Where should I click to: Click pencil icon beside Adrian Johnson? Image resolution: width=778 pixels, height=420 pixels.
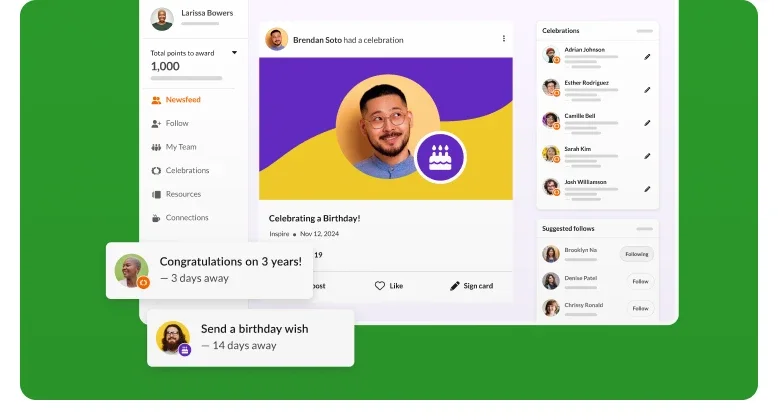(647, 57)
